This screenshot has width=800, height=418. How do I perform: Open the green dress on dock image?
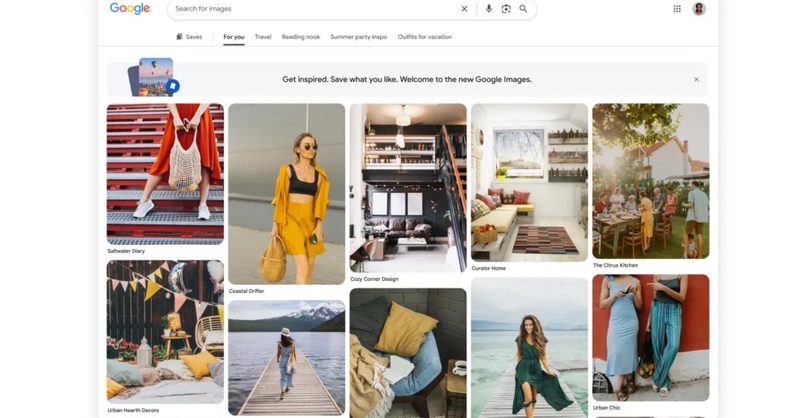point(530,348)
